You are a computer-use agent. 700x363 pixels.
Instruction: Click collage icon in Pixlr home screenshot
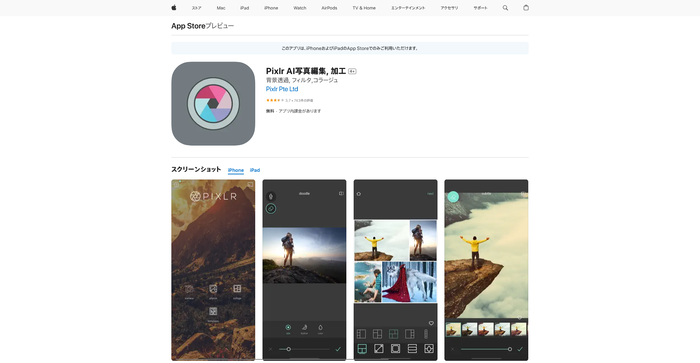click(237, 289)
